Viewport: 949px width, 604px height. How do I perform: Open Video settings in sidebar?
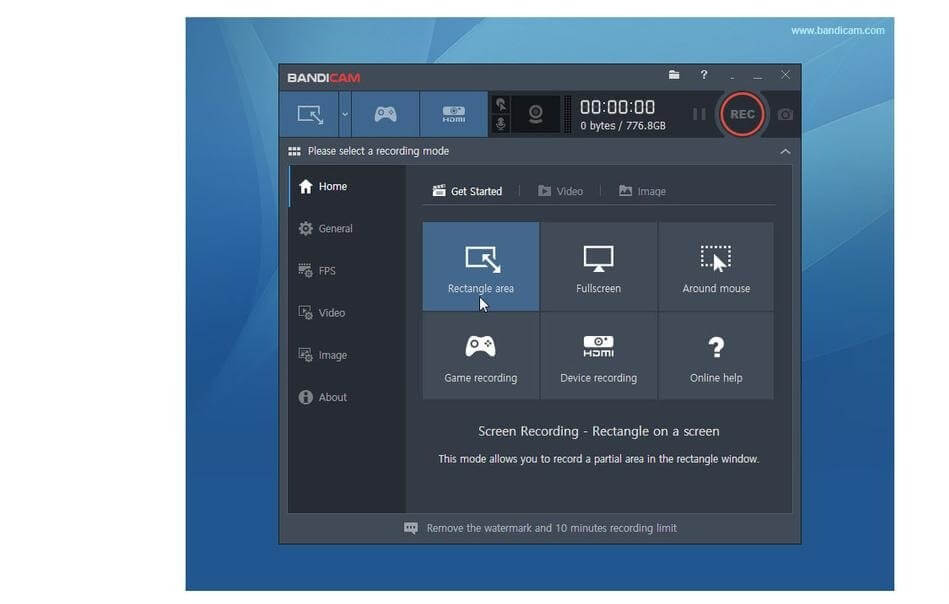347,313
